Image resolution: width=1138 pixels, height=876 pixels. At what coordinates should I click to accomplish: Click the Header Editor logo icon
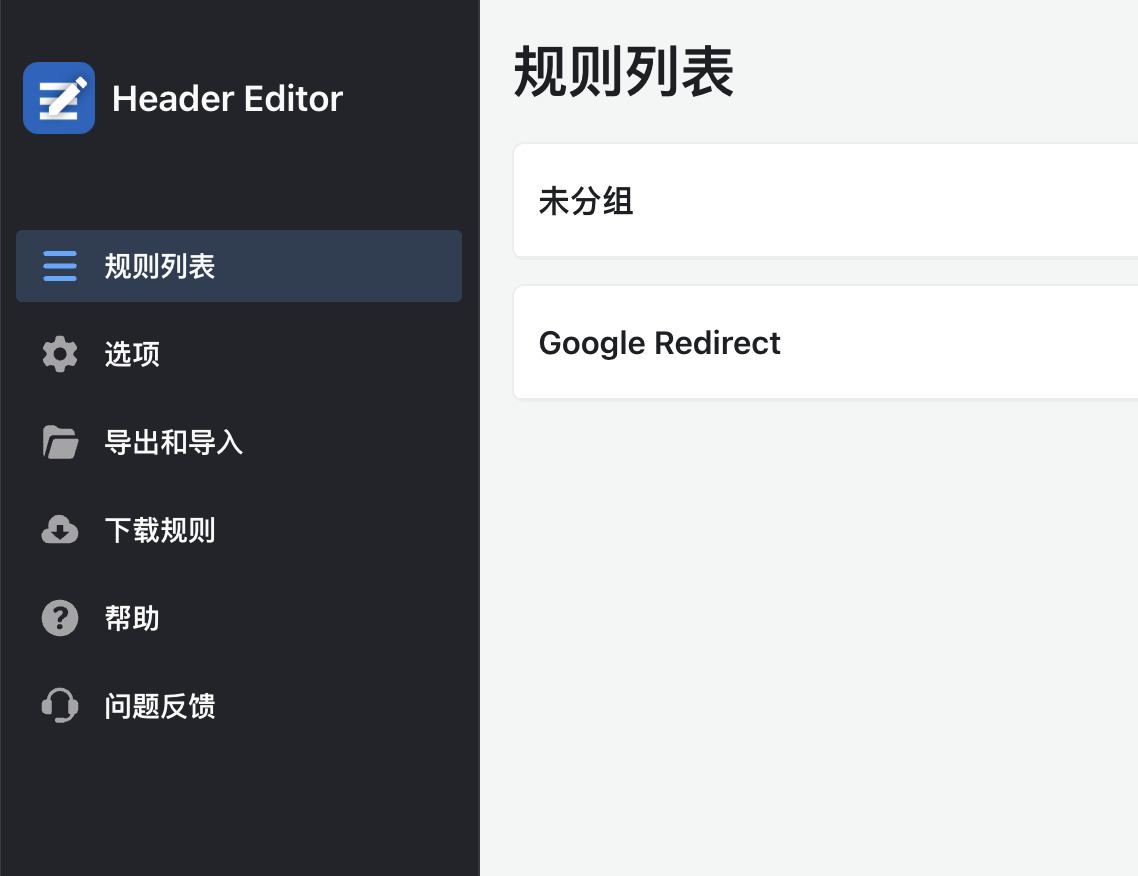[59, 98]
